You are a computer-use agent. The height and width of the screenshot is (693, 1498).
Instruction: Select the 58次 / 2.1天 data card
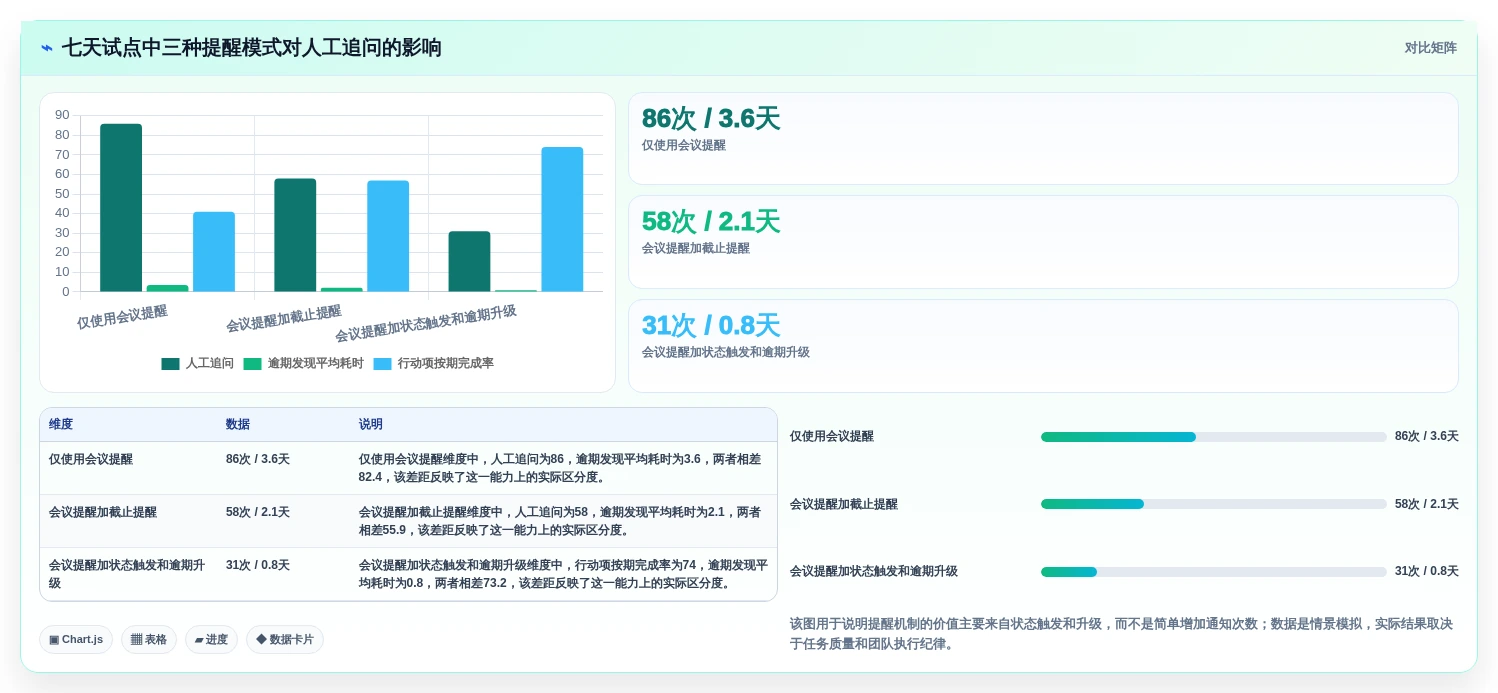[x=1043, y=242]
